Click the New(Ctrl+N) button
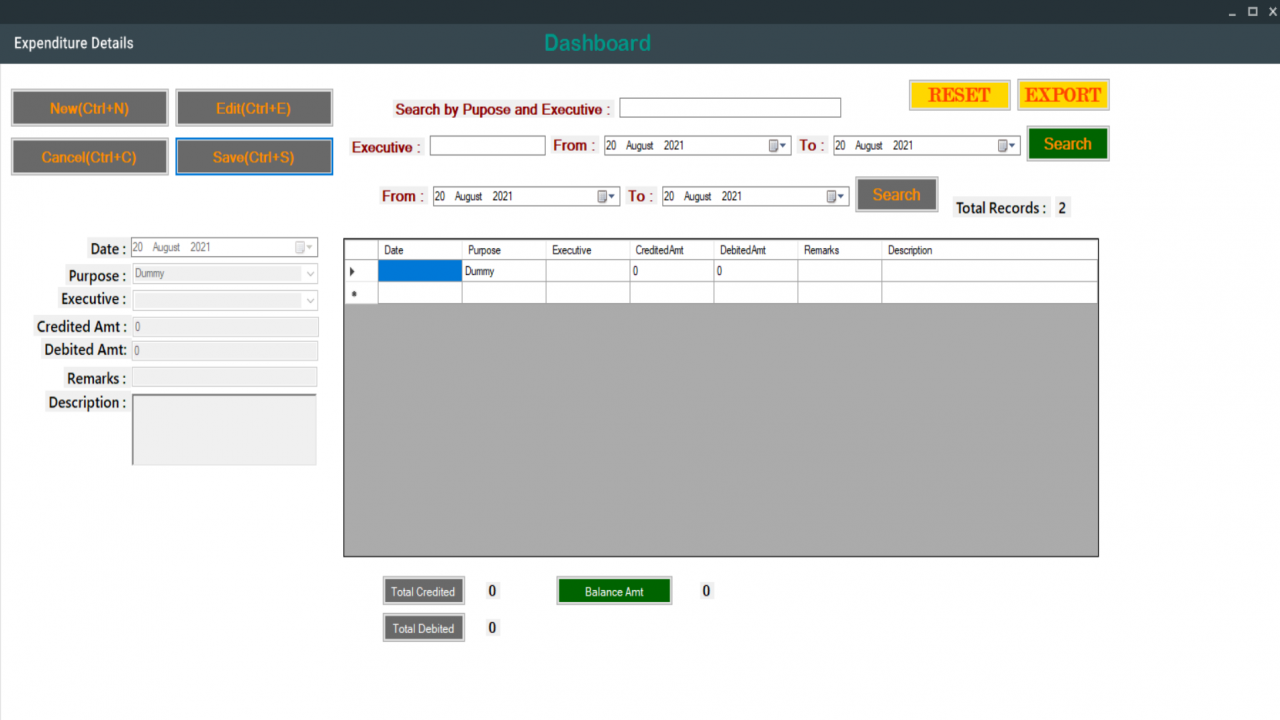 [x=89, y=108]
